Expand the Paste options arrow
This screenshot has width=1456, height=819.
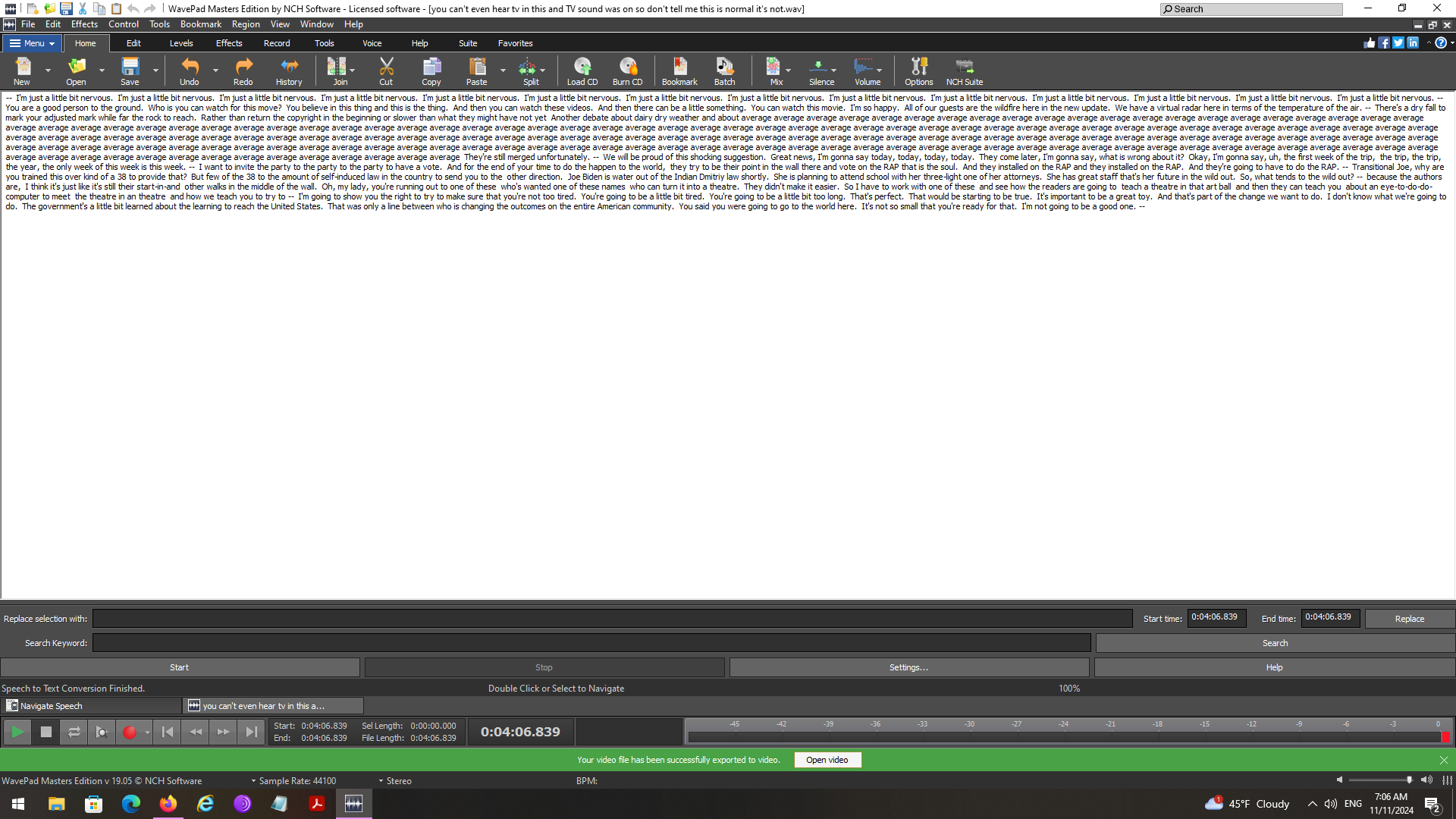(503, 71)
